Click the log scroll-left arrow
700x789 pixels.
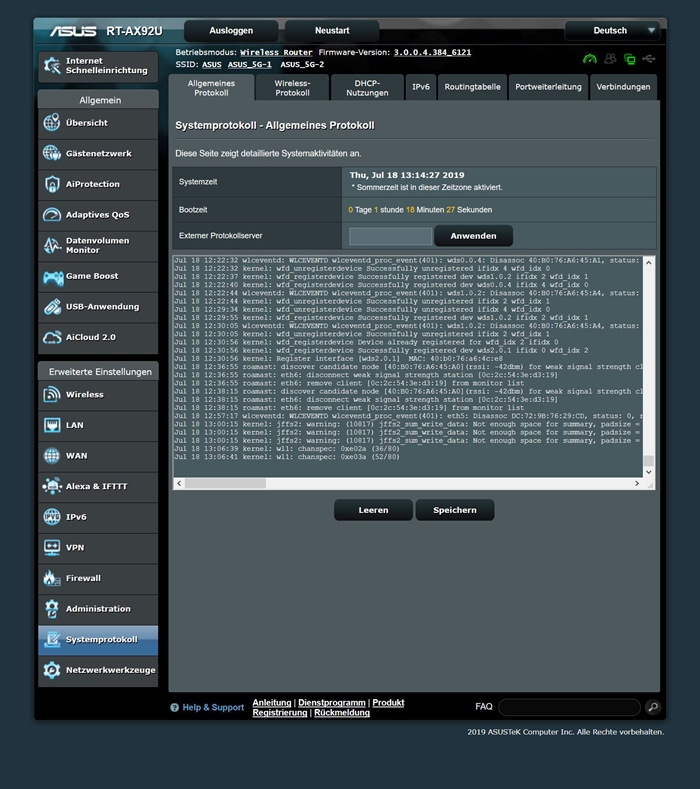179,483
